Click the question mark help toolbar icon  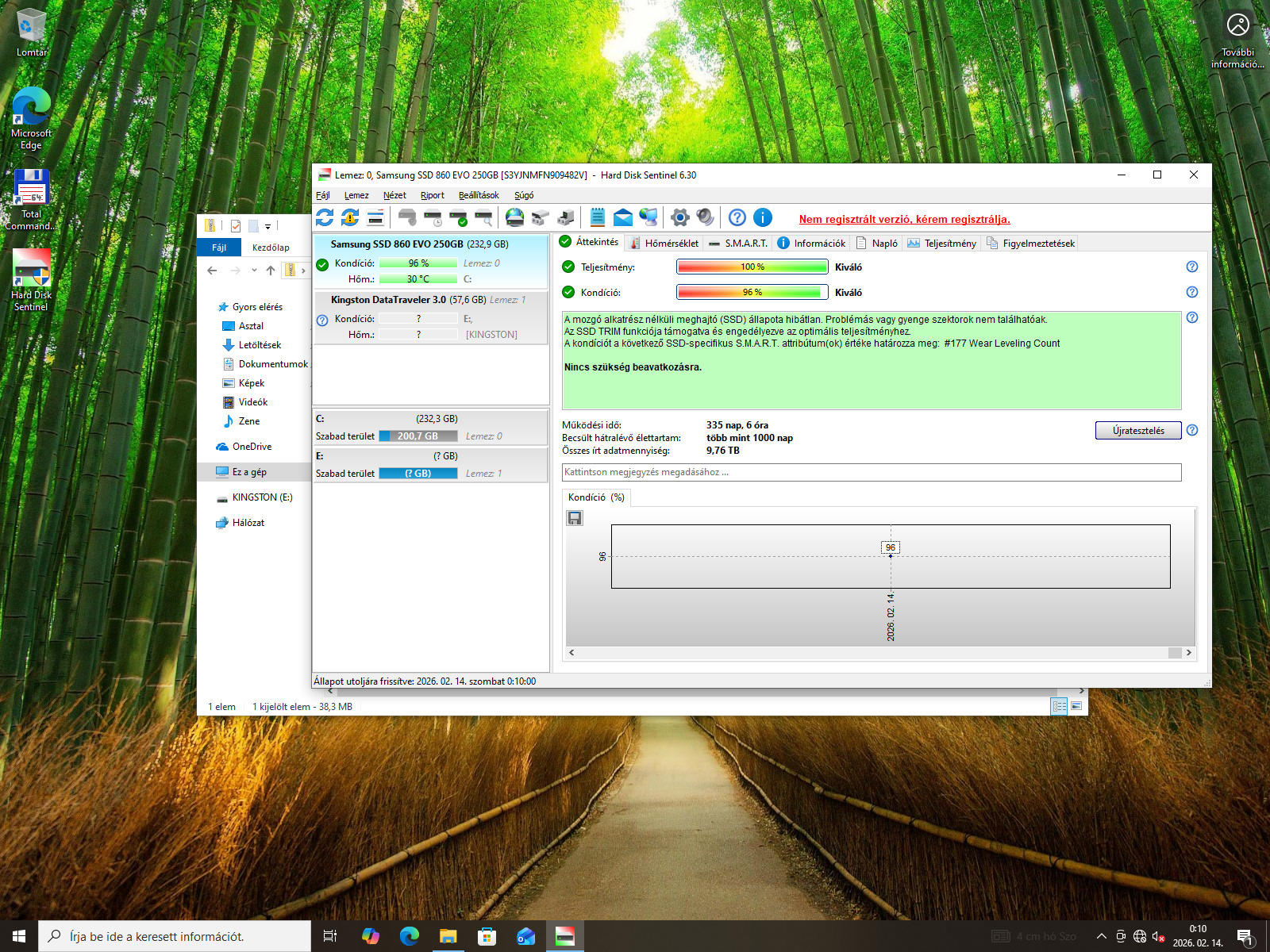click(x=737, y=217)
